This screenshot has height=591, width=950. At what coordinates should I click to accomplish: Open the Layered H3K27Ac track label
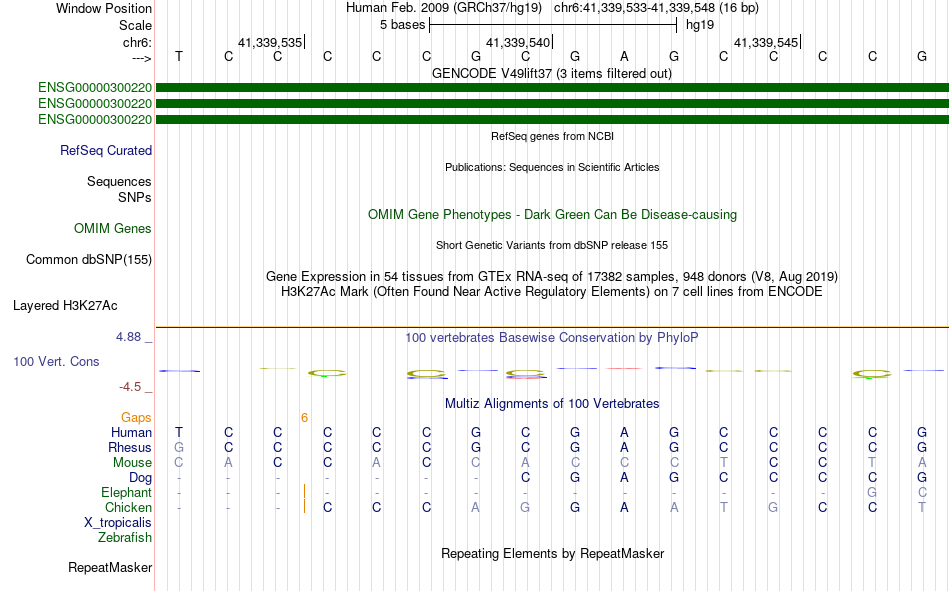[65, 306]
